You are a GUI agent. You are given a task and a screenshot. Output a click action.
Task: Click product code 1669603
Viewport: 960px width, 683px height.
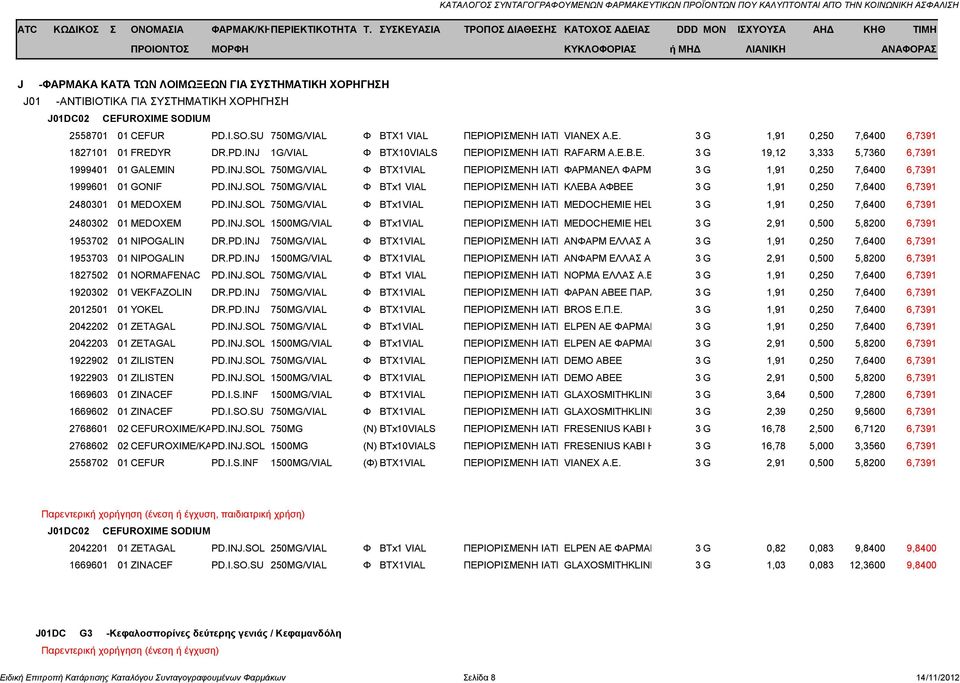point(88,395)
